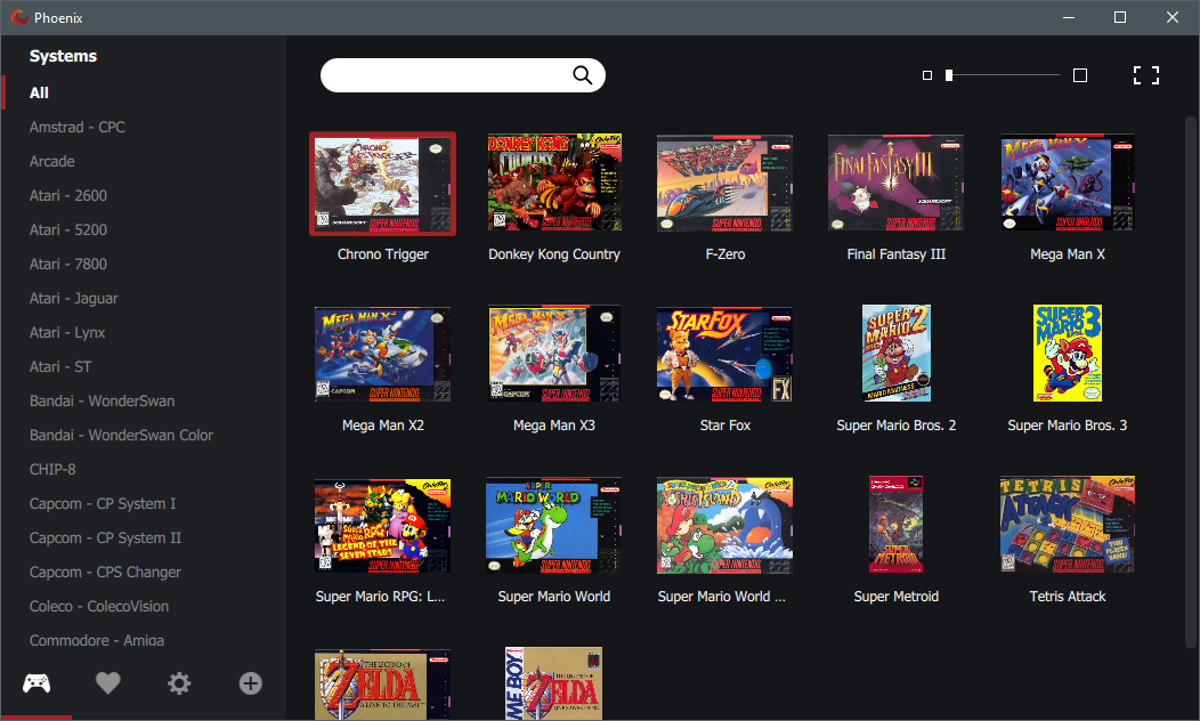Choose Bandai - WonderSwan Color system

[x=121, y=435]
